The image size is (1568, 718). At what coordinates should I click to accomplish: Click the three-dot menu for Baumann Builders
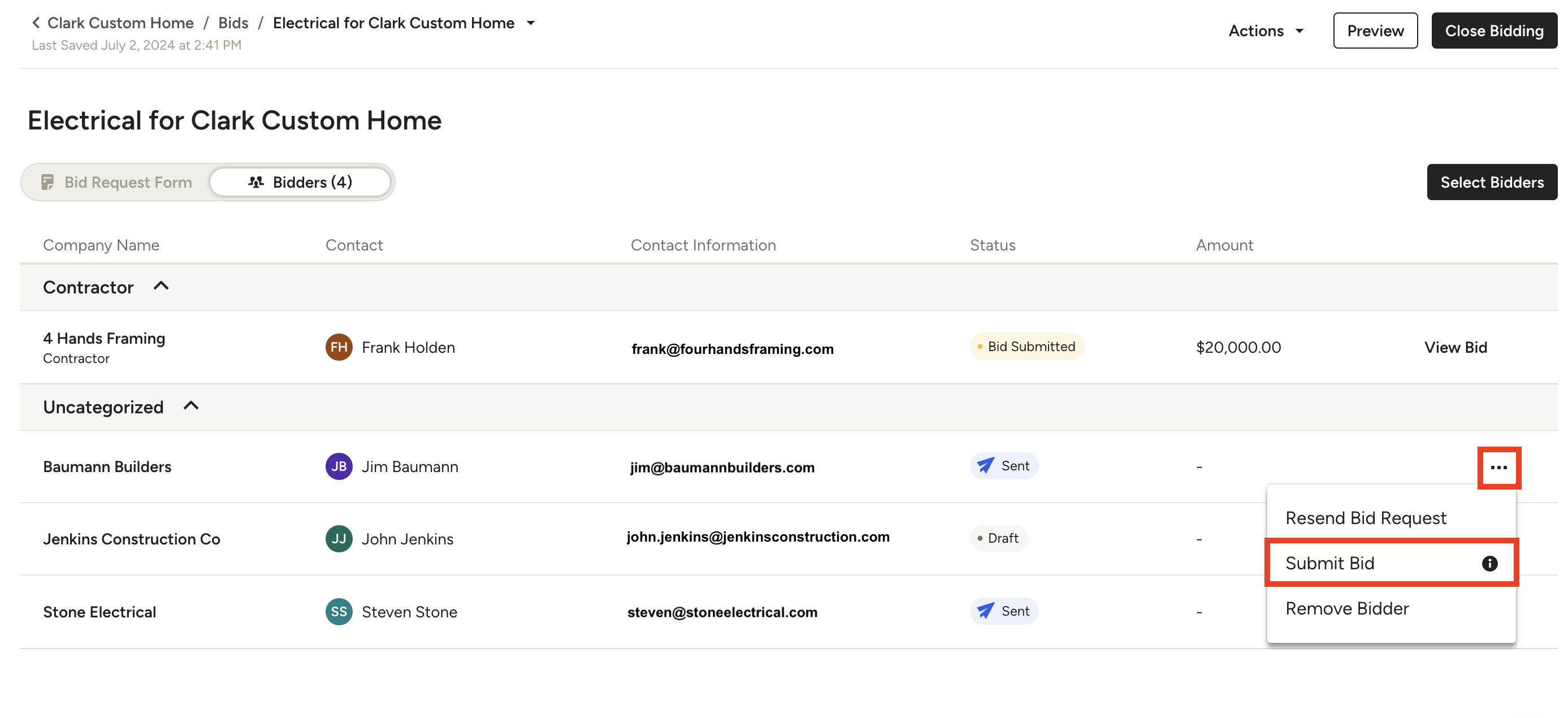click(1498, 468)
